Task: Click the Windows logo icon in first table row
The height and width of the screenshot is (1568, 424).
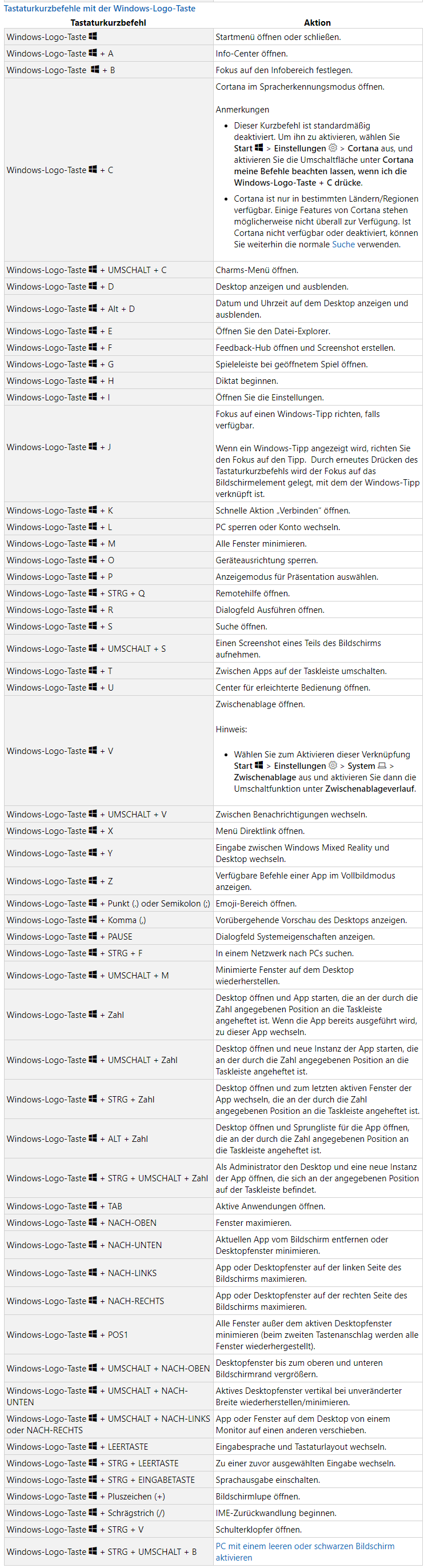Action: coord(93,37)
